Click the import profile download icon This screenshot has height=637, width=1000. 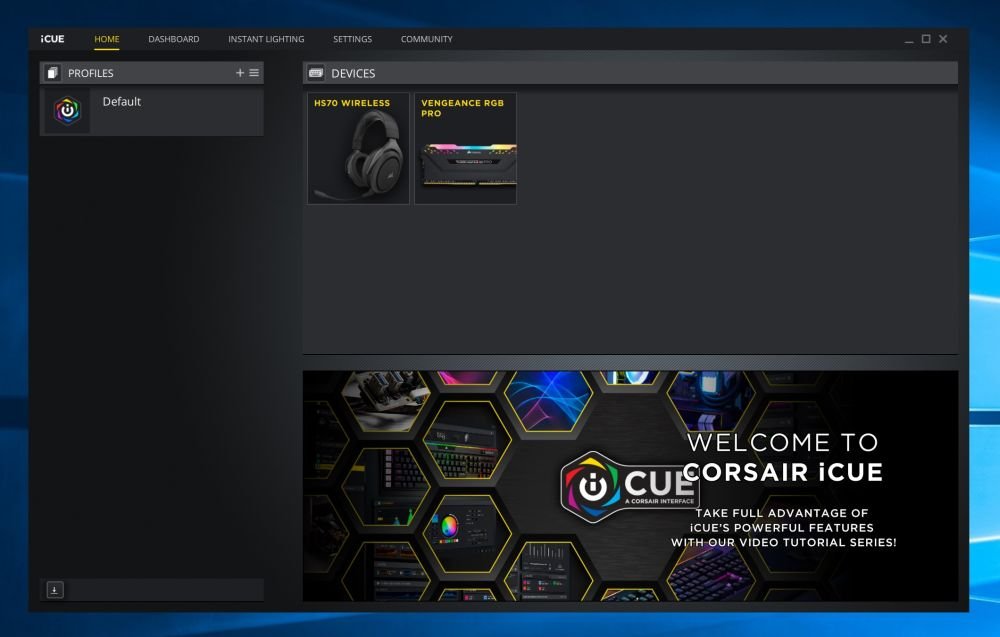pos(55,590)
